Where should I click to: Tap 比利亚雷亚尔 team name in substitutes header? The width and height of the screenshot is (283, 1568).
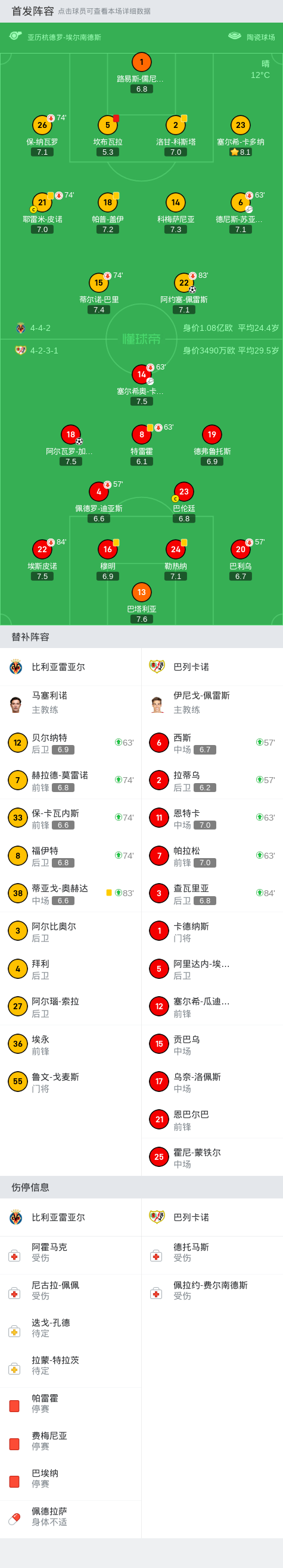[x=58, y=667]
